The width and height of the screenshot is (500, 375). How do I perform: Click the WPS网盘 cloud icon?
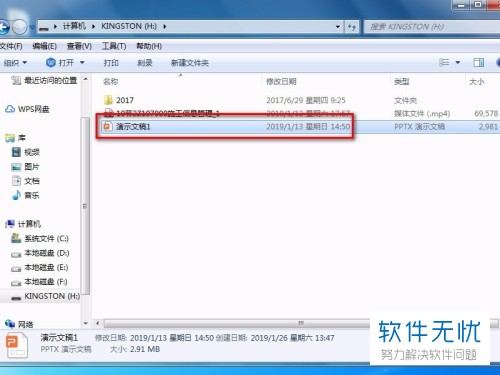pyautogui.click(x=10, y=109)
